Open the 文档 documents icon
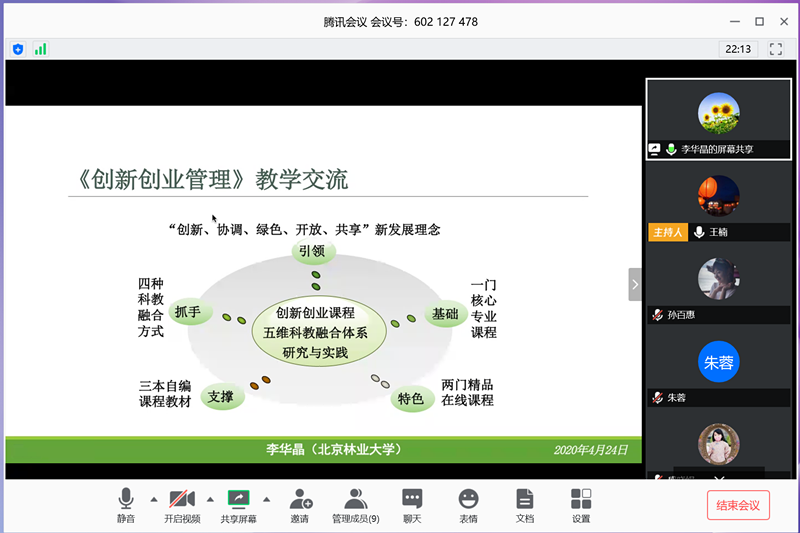The width and height of the screenshot is (800, 533). 525,504
